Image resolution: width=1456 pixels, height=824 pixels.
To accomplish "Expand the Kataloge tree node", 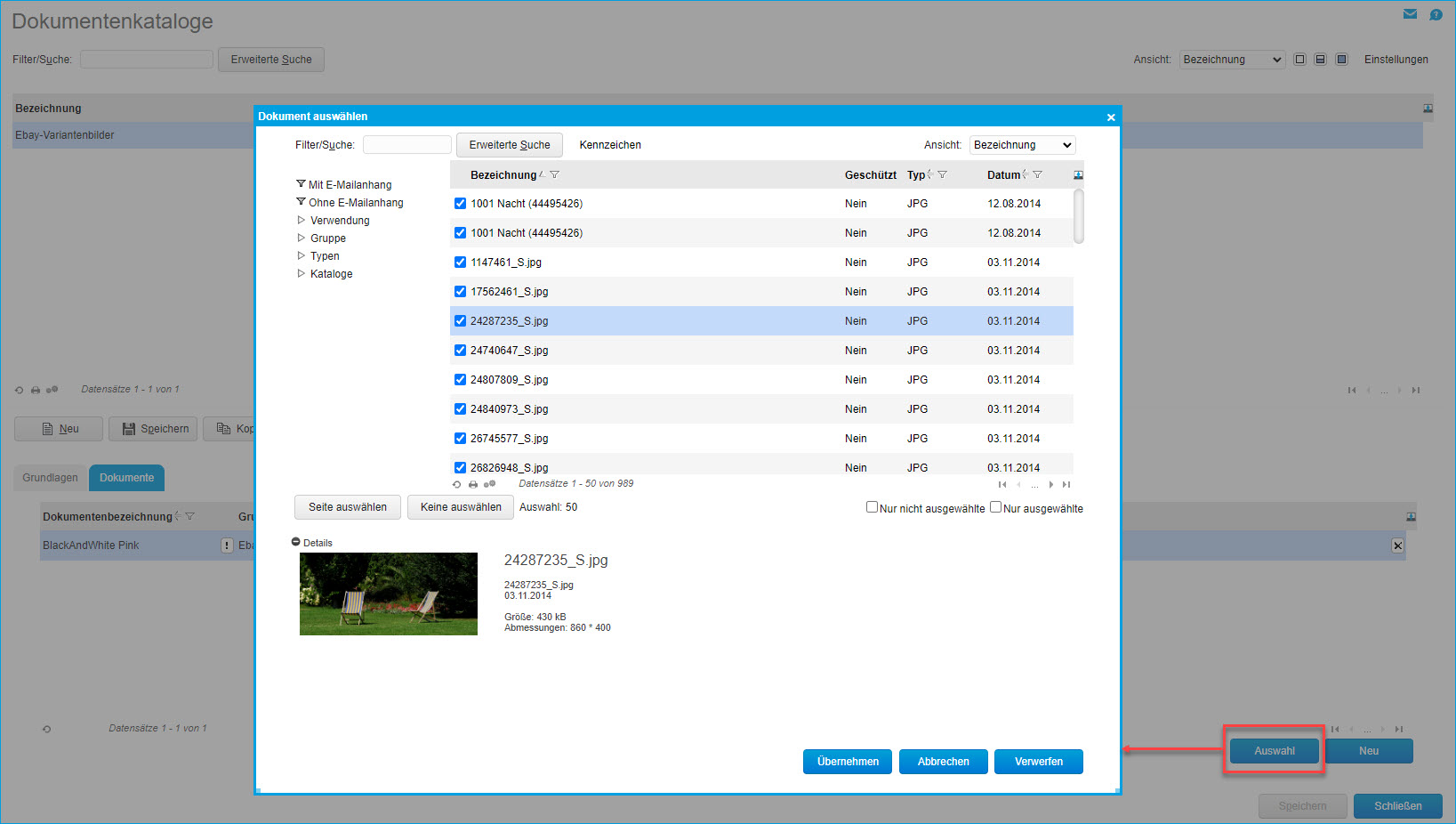I will 302,273.
